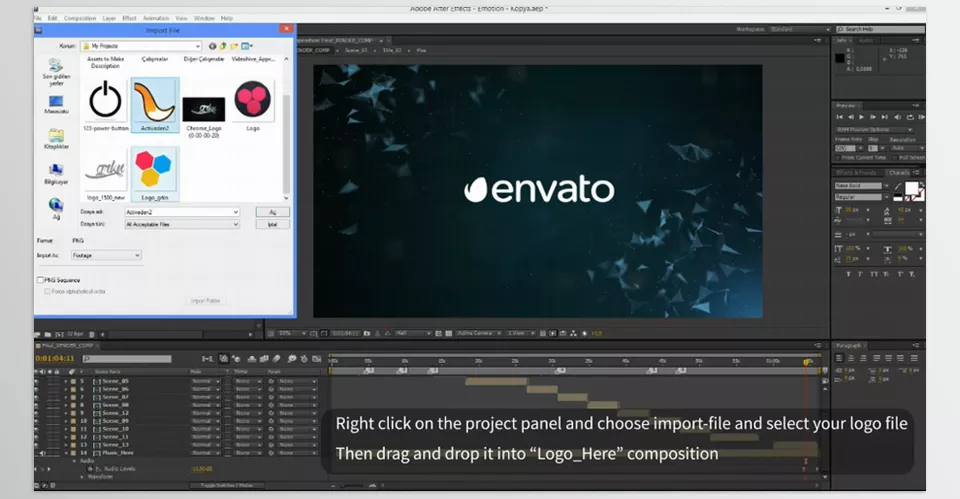Open the Layer menu

(x=109, y=18)
